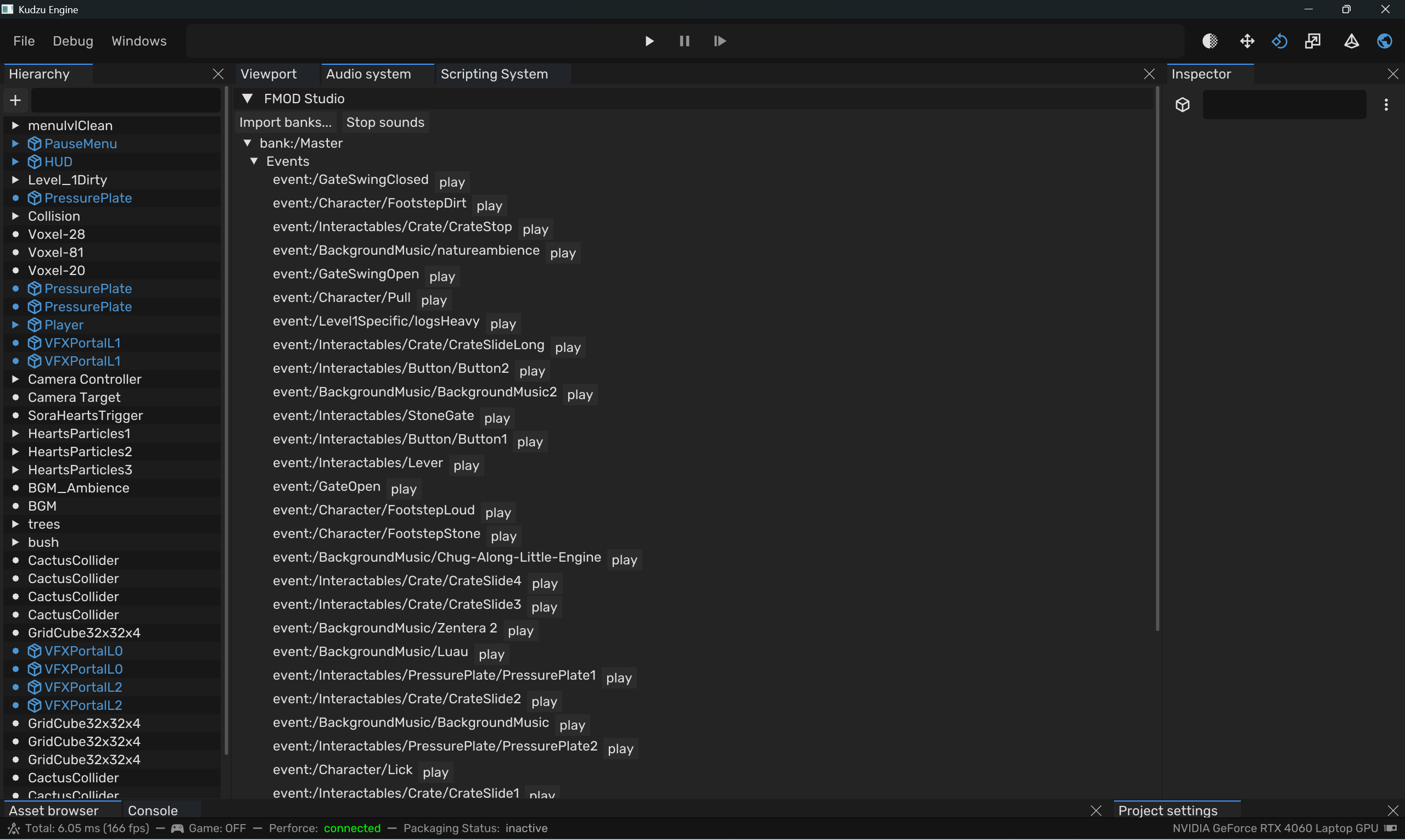Viewport: 1405px width, 840px height.
Task: Close the Project settings panel
Action: click(x=1393, y=810)
